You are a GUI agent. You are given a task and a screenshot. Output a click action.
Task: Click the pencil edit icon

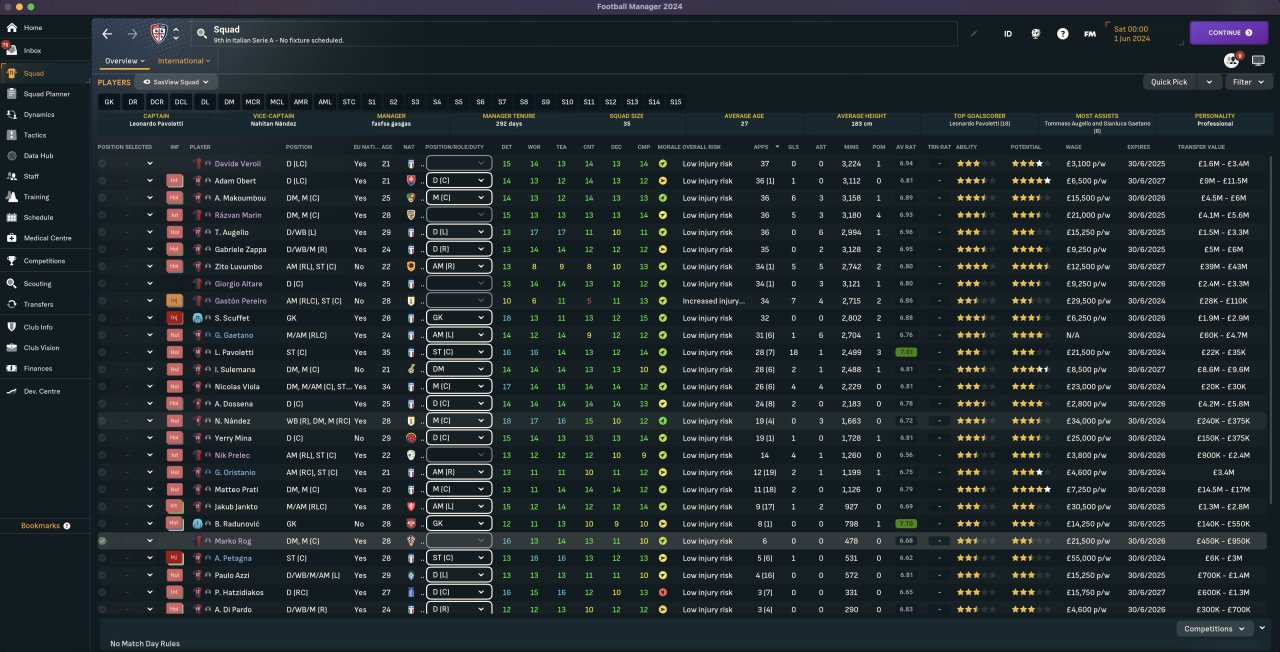[975, 33]
